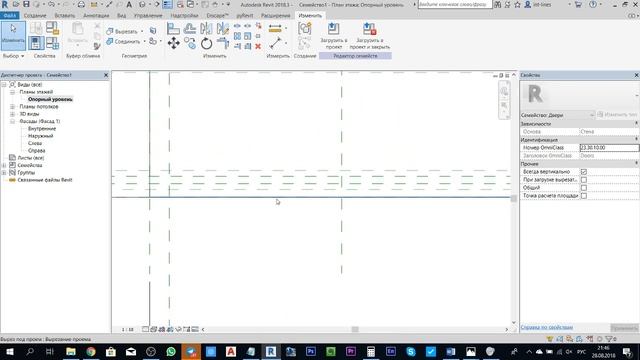Viewport: 640px width, 360px height.
Task: Toggle 'При загрузке вырезать' checkbox
Action: click(584, 180)
